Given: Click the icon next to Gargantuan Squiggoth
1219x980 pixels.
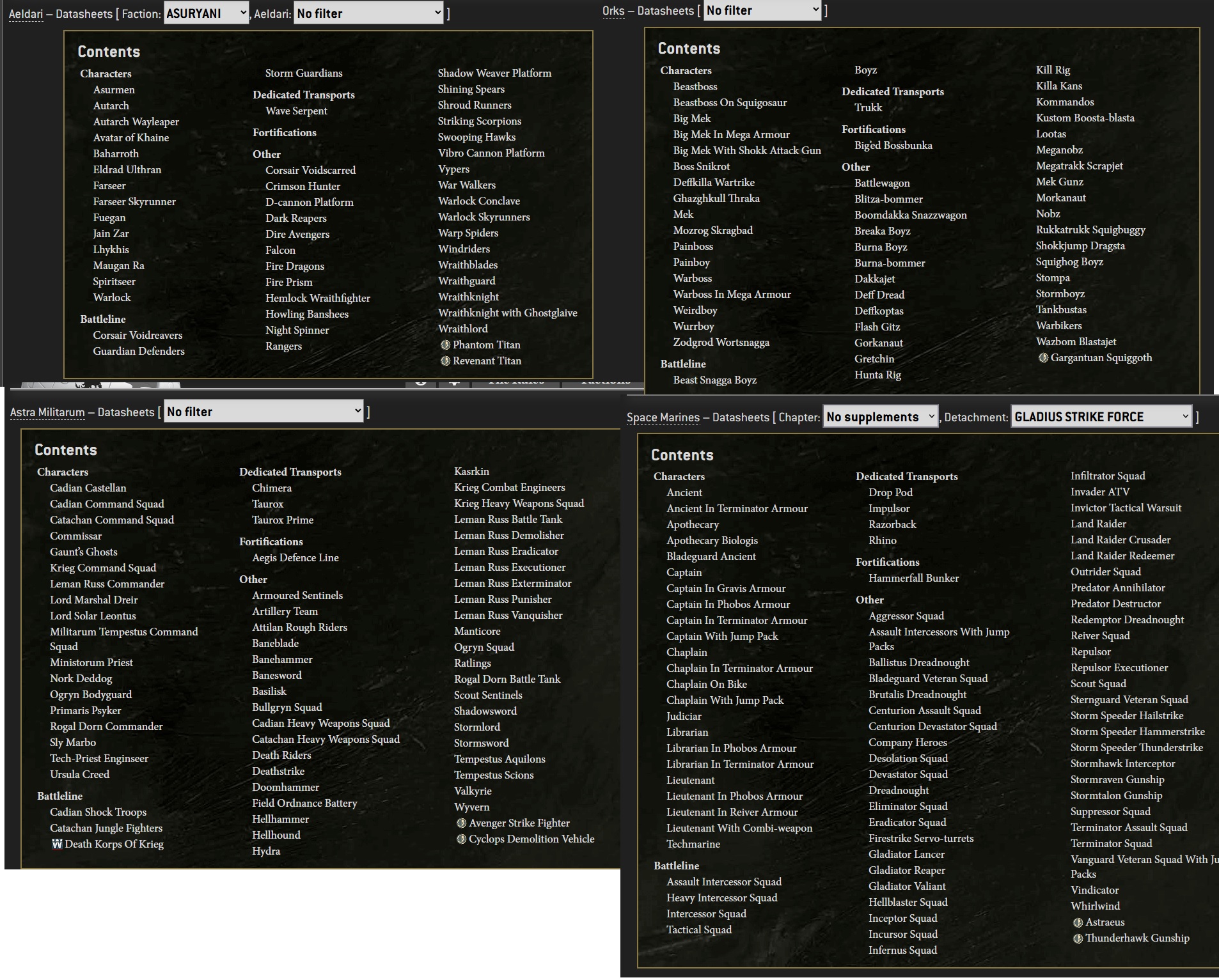Looking at the screenshot, I should [1043, 357].
